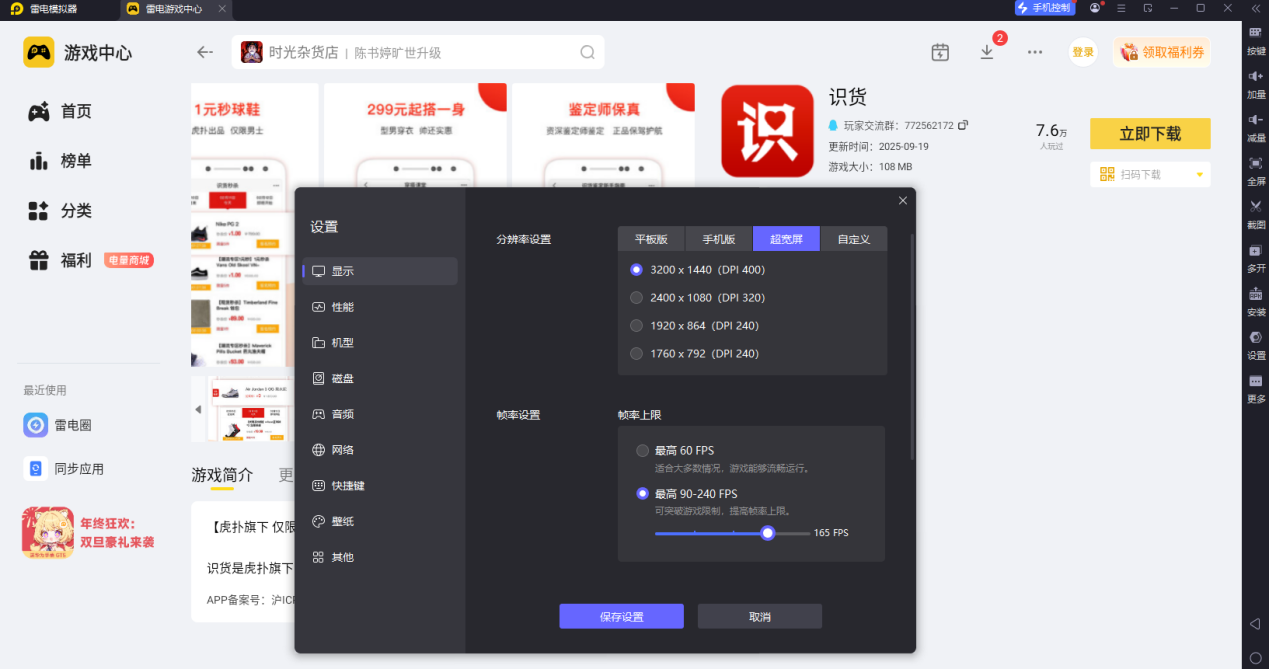Click the FPS slider handle at 165
Screen dimensions: 1269x669
click(767, 533)
